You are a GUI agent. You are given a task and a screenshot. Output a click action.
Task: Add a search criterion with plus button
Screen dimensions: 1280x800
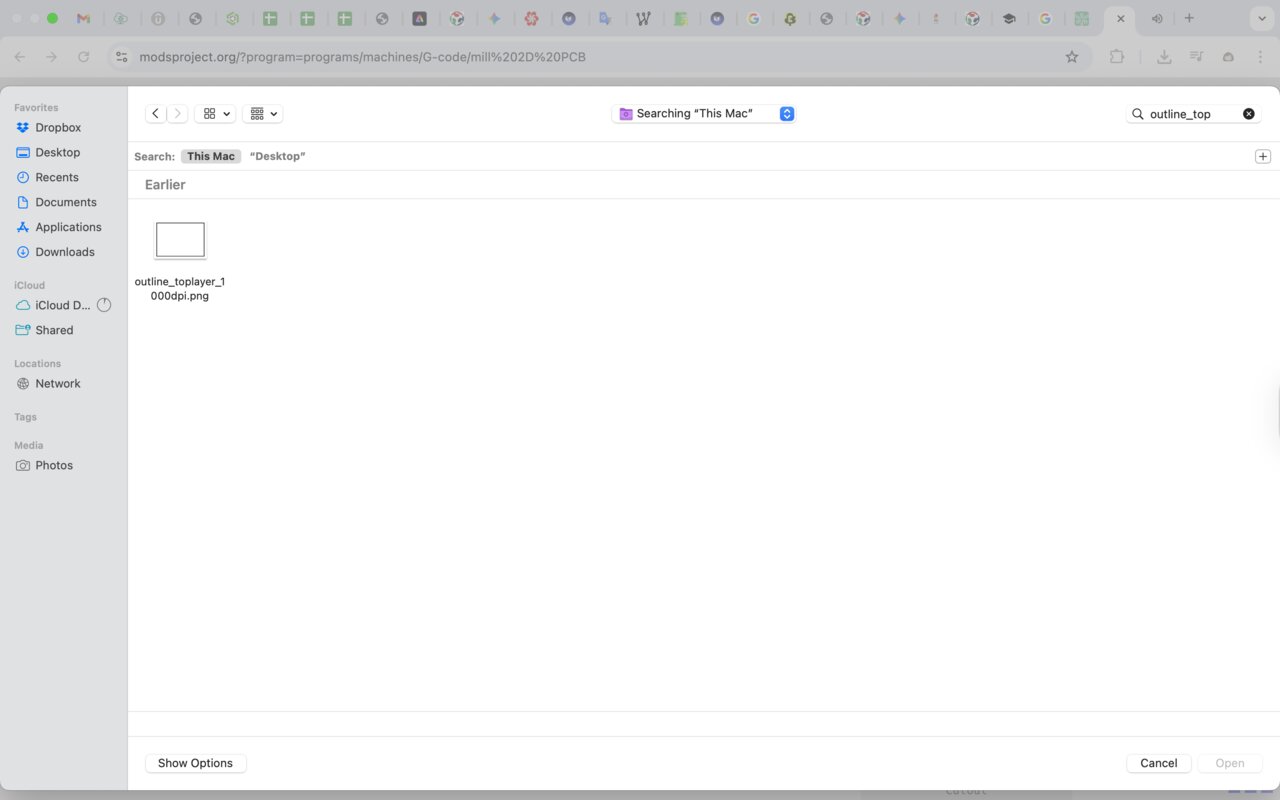pos(1263,156)
